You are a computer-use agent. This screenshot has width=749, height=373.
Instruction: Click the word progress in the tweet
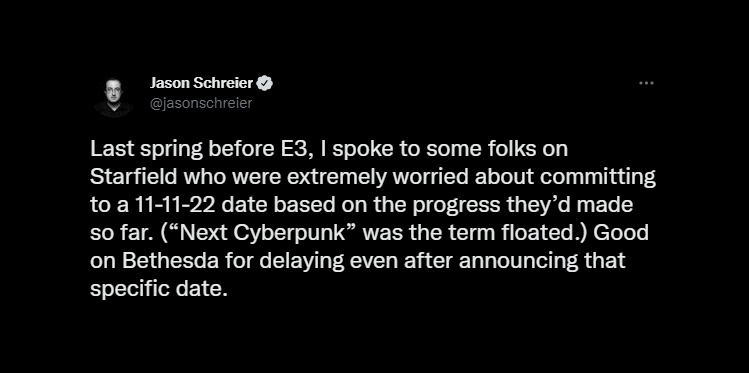(454, 207)
